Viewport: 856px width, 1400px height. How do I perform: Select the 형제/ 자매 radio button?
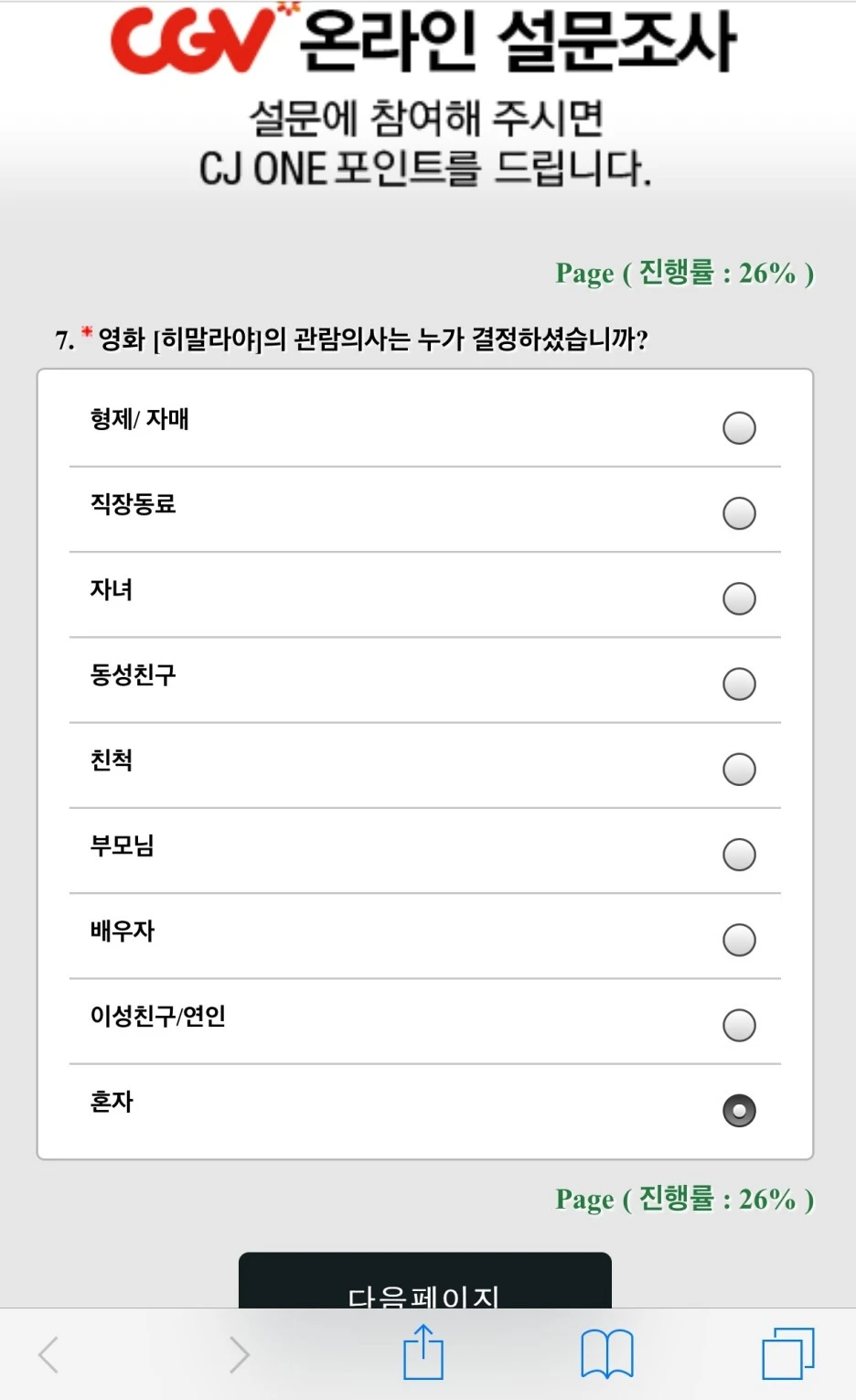click(739, 427)
